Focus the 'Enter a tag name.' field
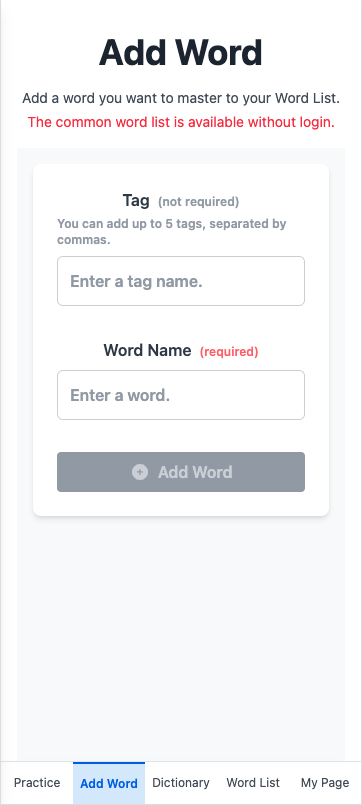Screen dimensions: 362x805 181,281
